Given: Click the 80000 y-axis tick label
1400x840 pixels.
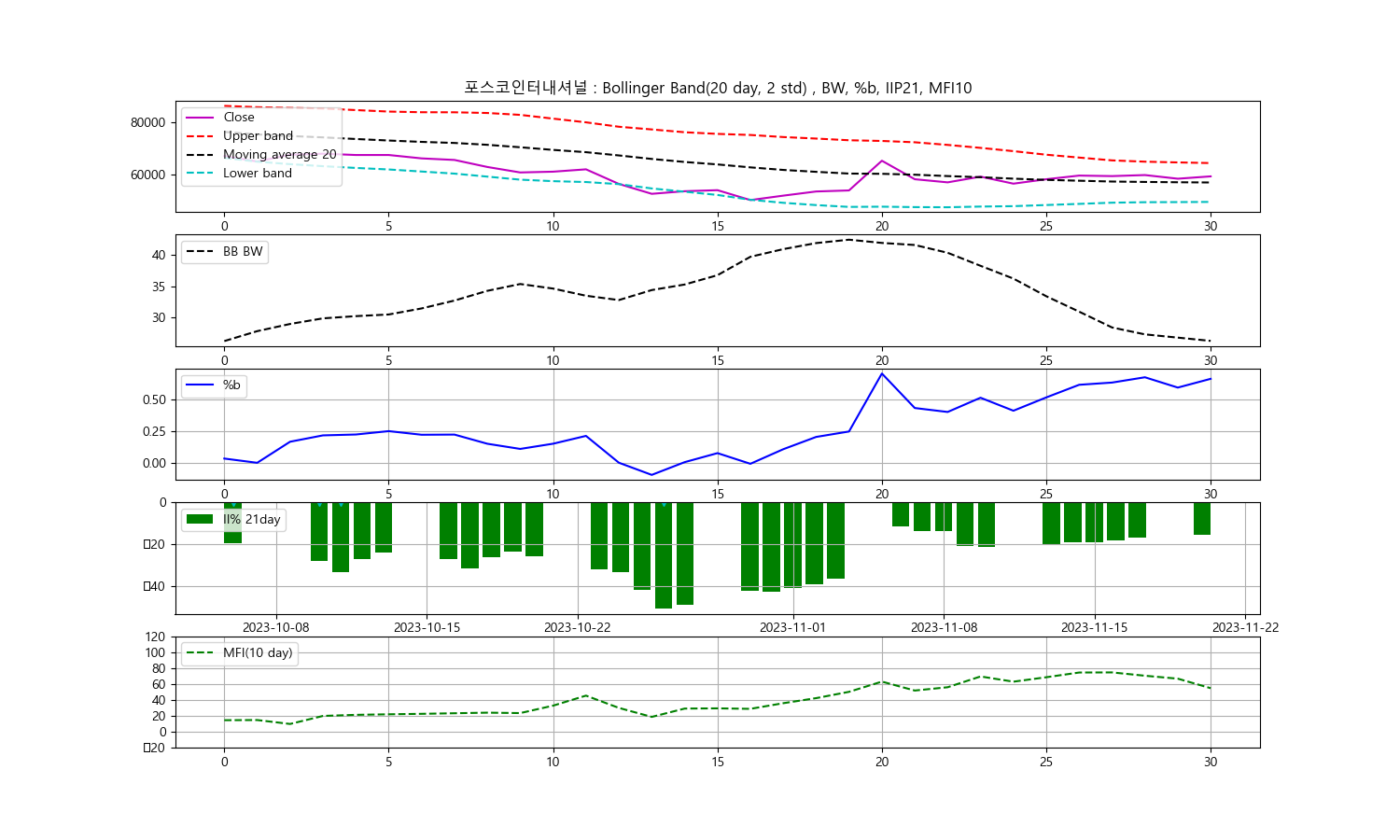Looking at the screenshot, I should 147,122.
